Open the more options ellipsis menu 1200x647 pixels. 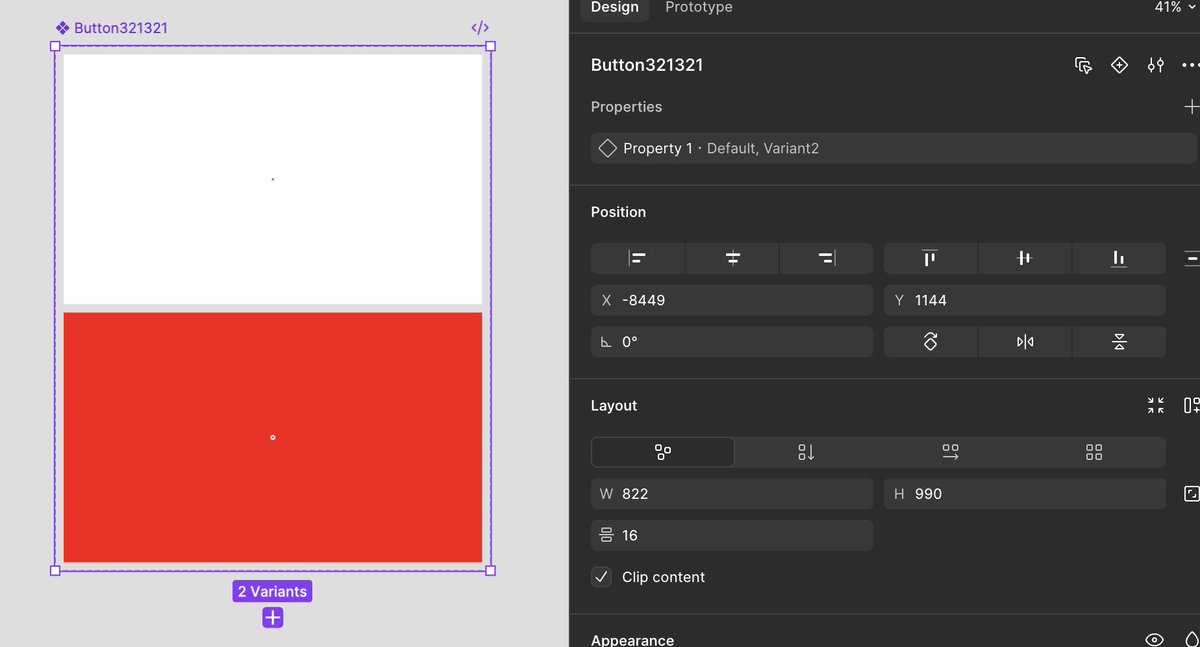[1190, 65]
